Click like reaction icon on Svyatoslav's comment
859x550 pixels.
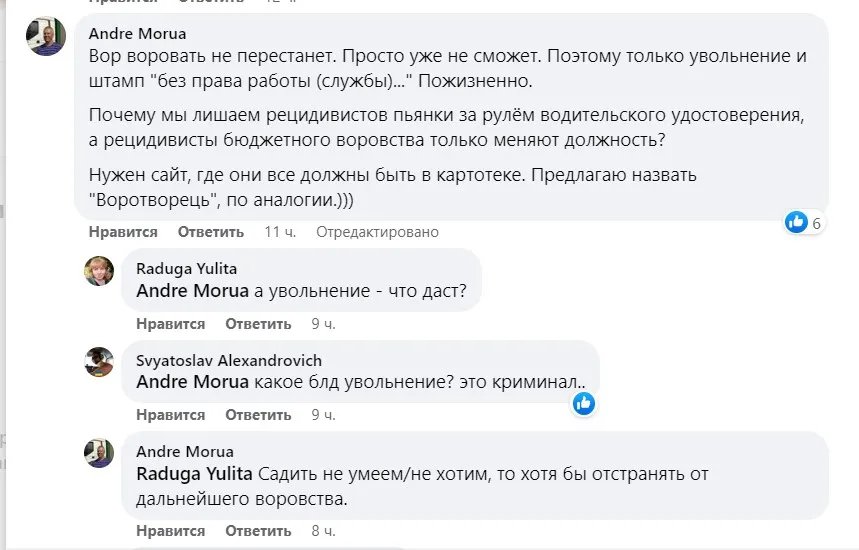pyautogui.click(x=584, y=403)
